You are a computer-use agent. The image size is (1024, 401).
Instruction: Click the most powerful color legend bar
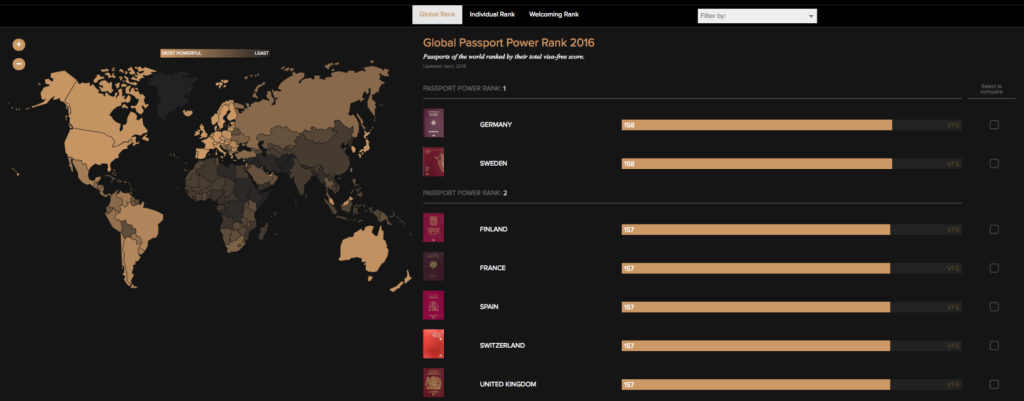tap(215, 53)
